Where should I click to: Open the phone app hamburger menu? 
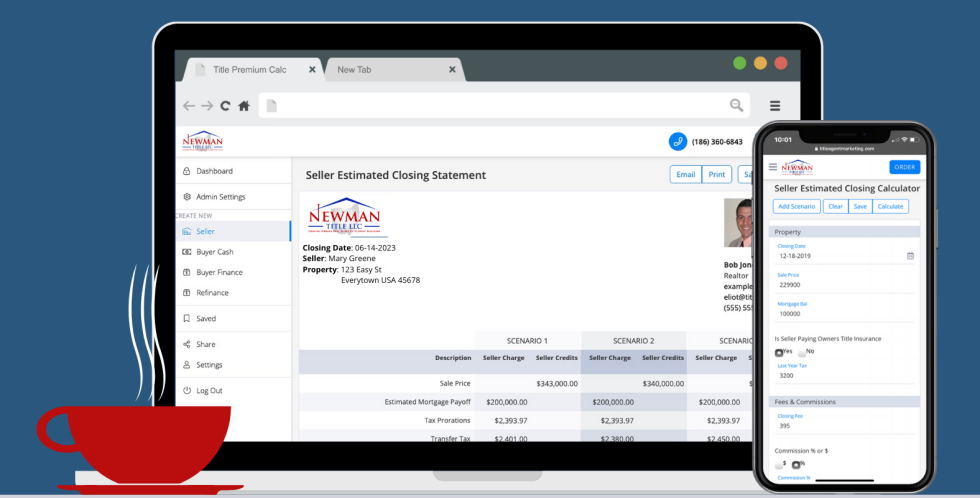tap(773, 167)
